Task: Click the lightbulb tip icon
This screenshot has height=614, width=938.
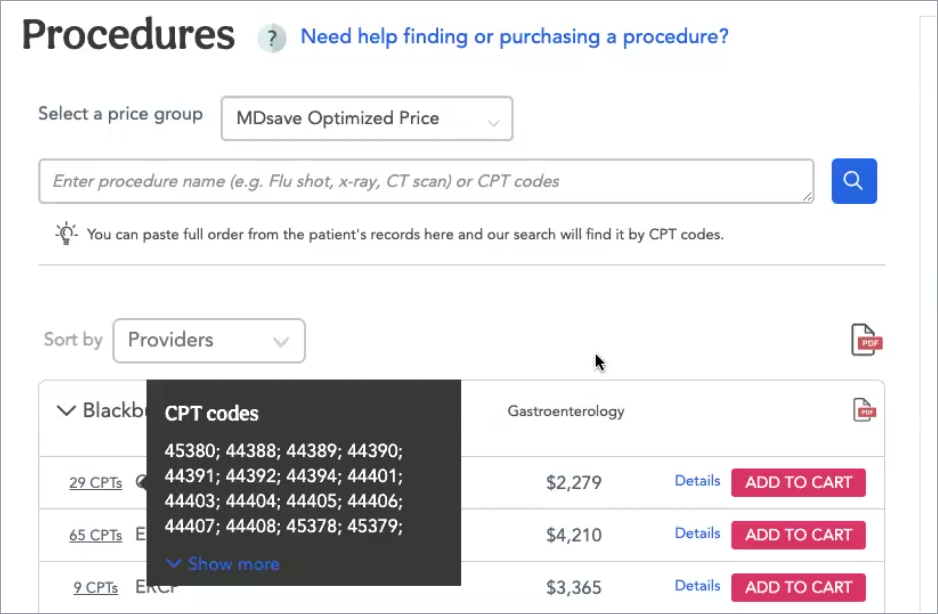Action: [x=66, y=233]
